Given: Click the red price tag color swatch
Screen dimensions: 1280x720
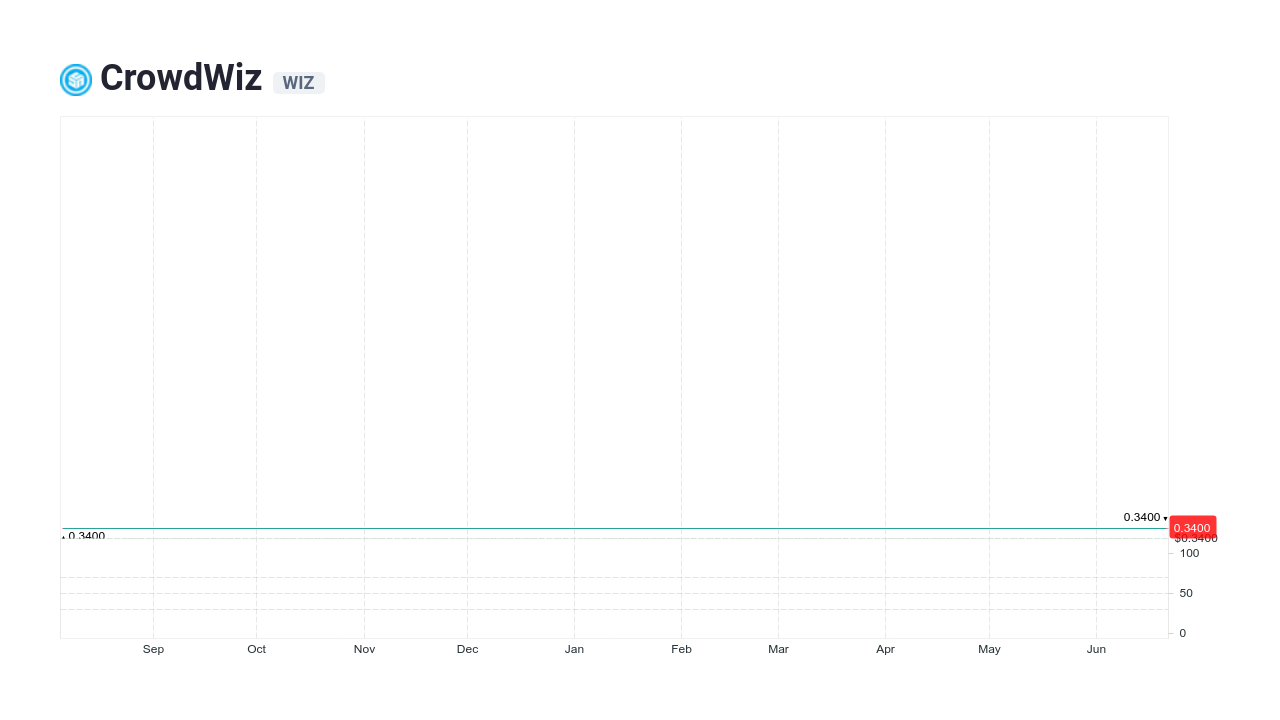Looking at the screenshot, I should (x=1192, y=527).
